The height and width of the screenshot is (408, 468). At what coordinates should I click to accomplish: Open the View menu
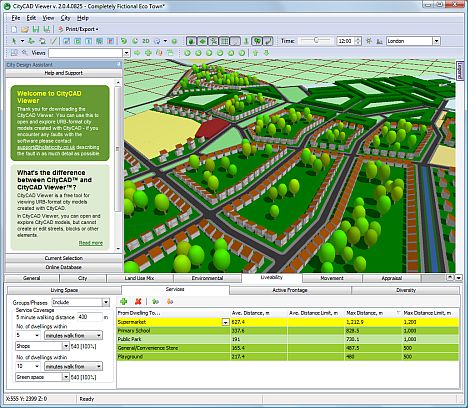point(48,18)
